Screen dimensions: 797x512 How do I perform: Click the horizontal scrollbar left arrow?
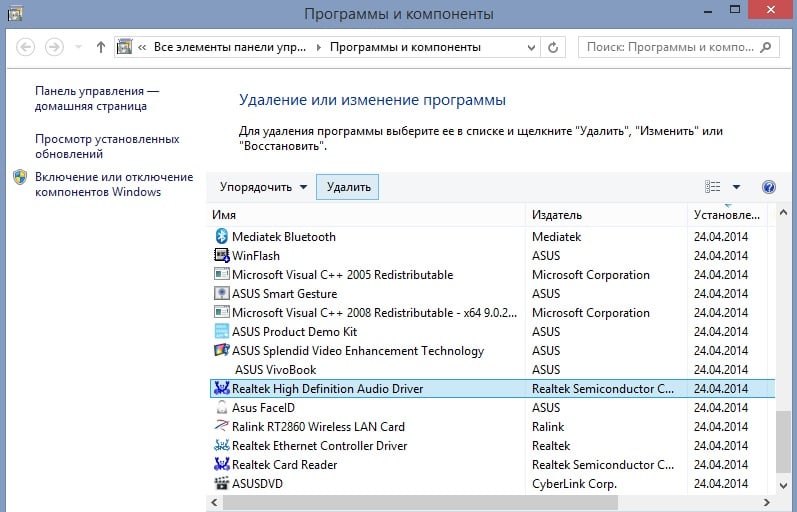214,502
